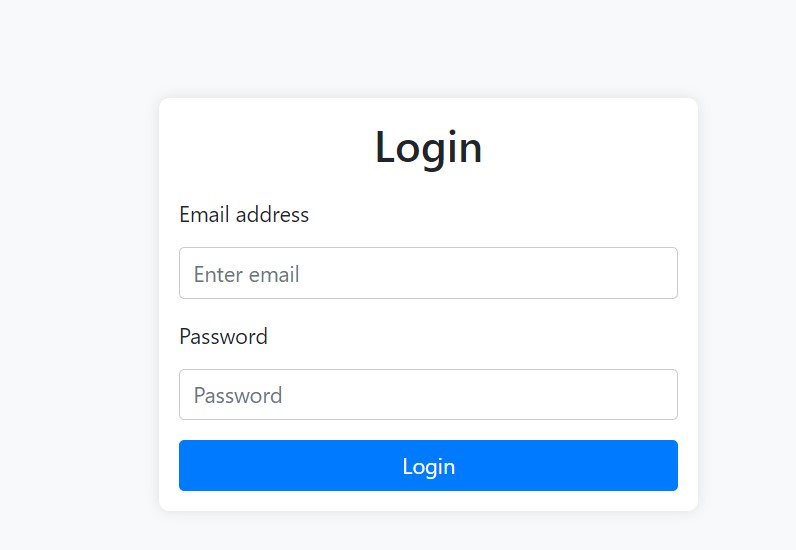
Task: Place cursor in the password box
Action: (428, 395)
